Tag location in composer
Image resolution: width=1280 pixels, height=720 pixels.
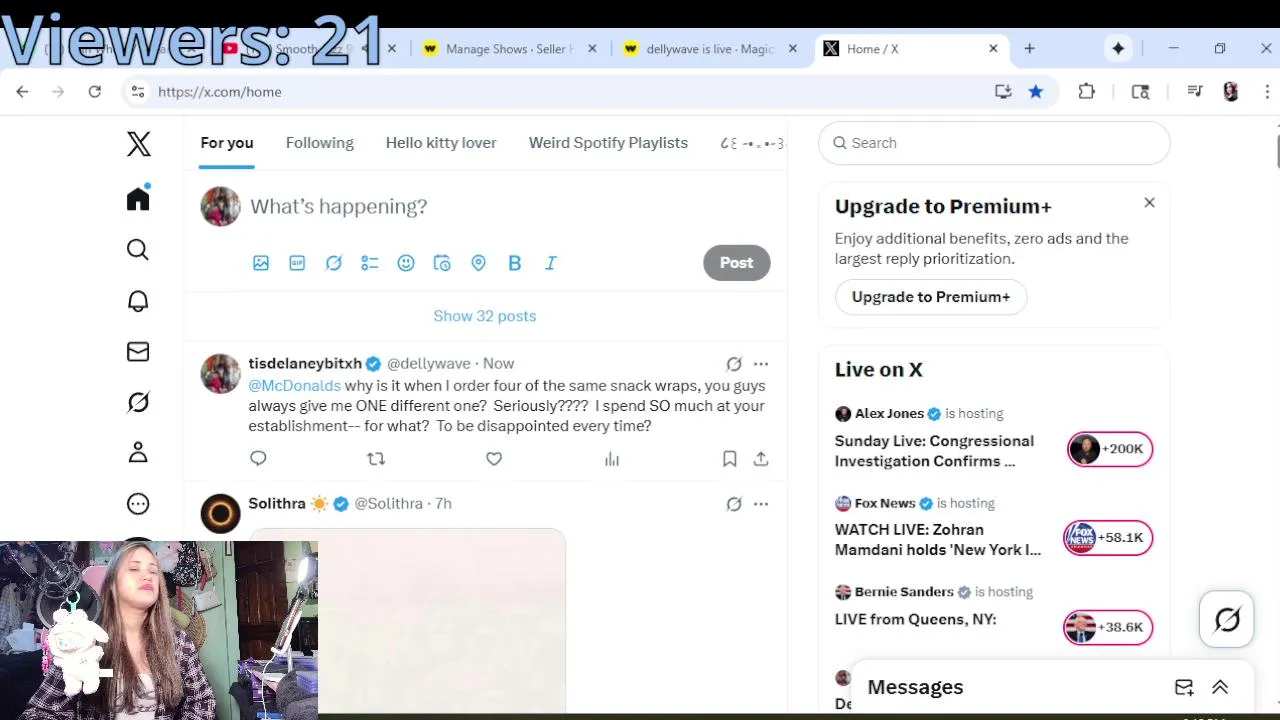[479, 263]
